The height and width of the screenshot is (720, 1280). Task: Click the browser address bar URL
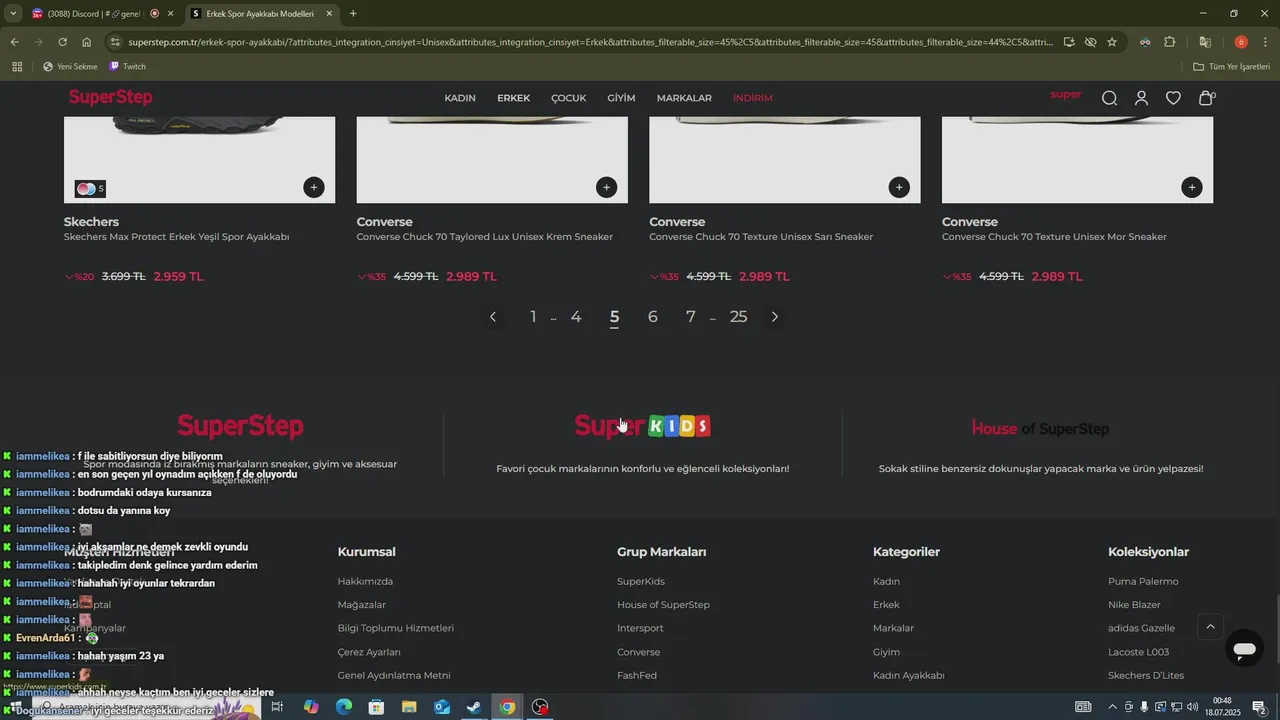pyautogui.click(x=590, y=42)
